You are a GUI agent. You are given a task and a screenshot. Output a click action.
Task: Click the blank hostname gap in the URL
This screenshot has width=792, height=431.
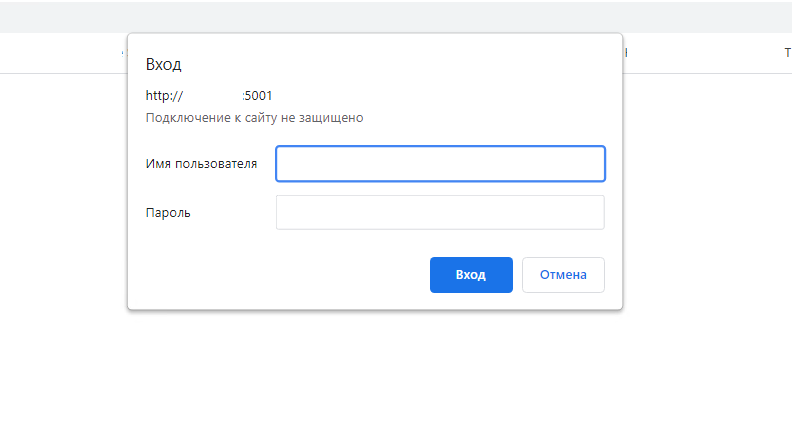pyautogui.click(x=212, y=96)
